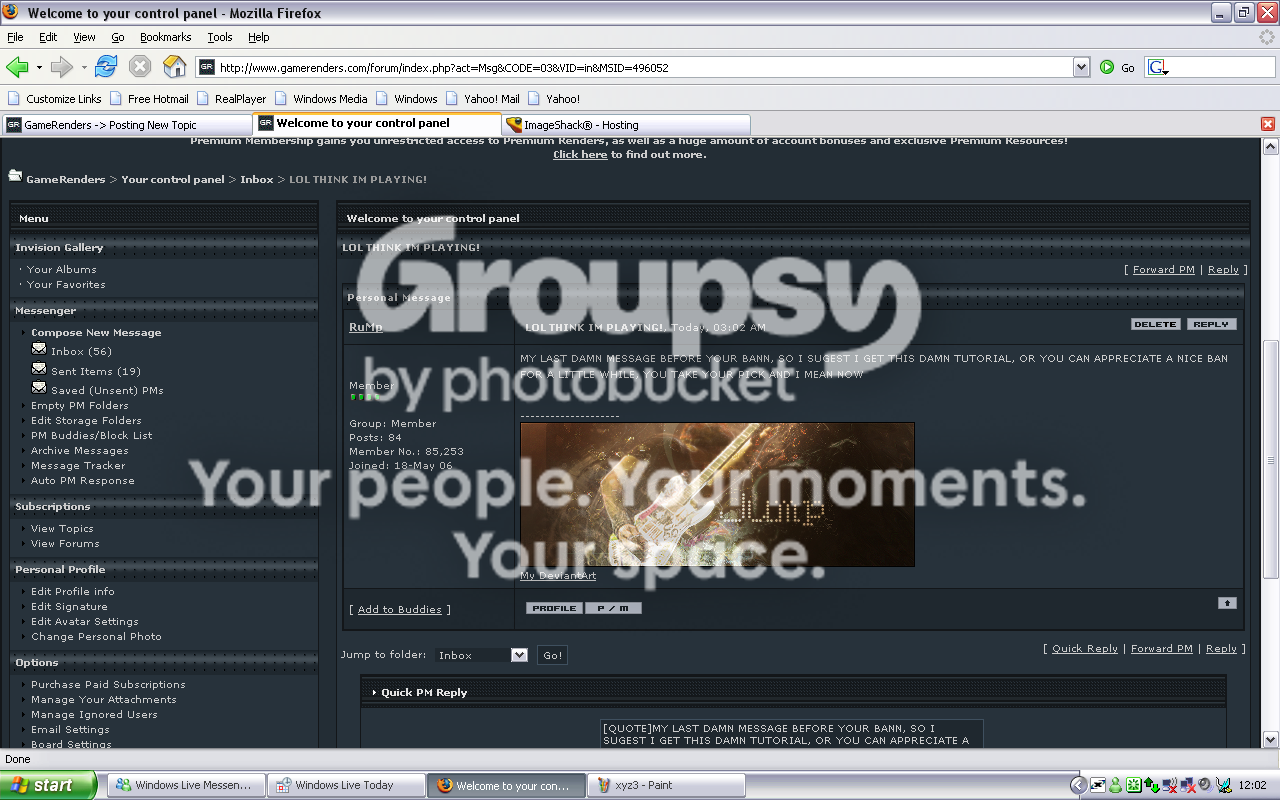Close the current tab with the red X
Image resolution: width=1280 pixels, height=800 pixels.
coord(1268,124)
